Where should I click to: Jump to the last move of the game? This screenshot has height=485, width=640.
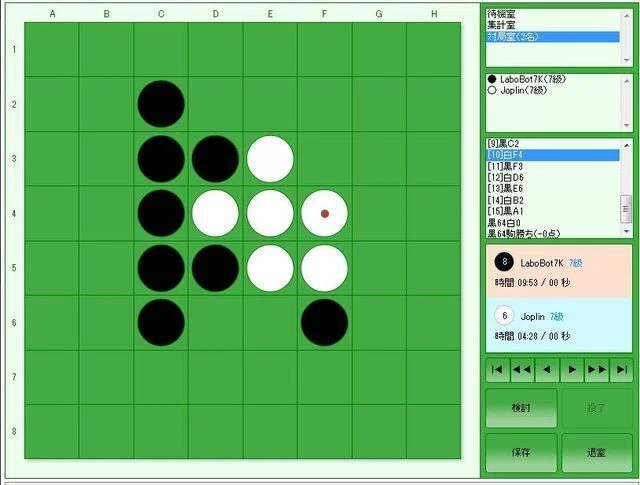point(621,370)
